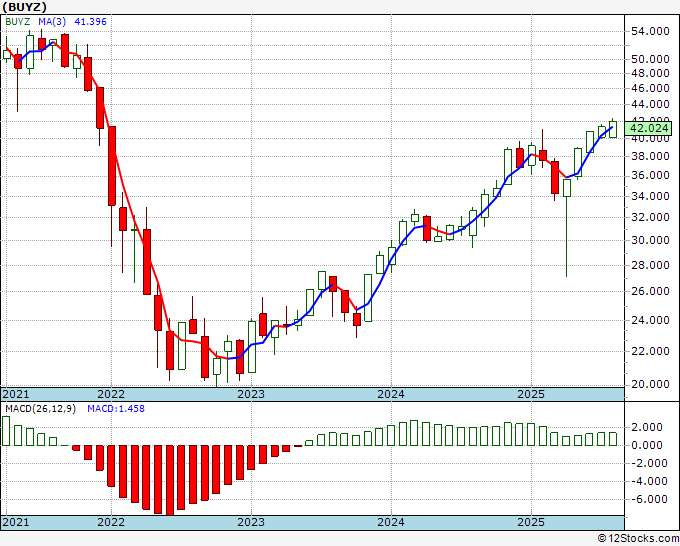Click the long-wick green candle after 2025

567,228
